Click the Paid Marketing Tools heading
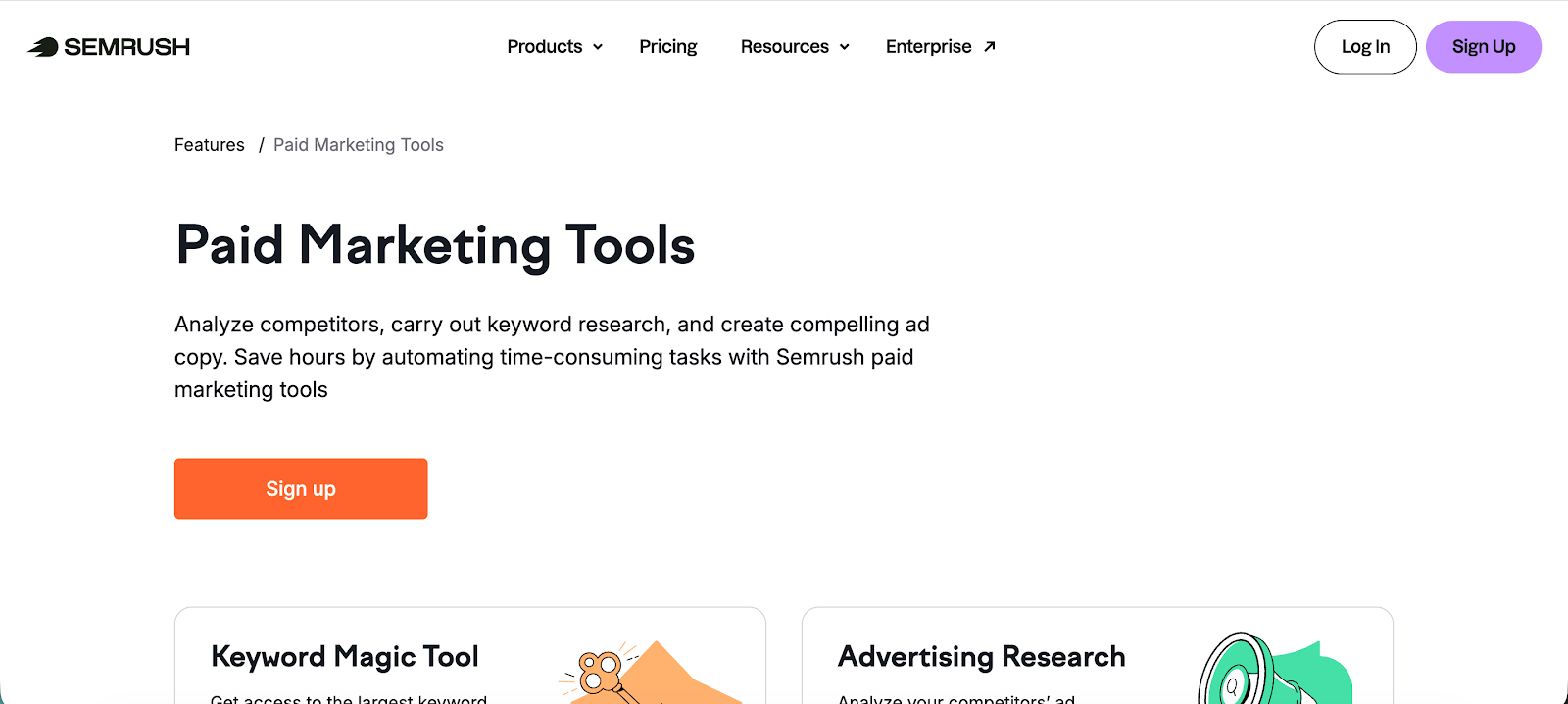The height and width of the screenshot is (704, 1568). pos(435,245)
